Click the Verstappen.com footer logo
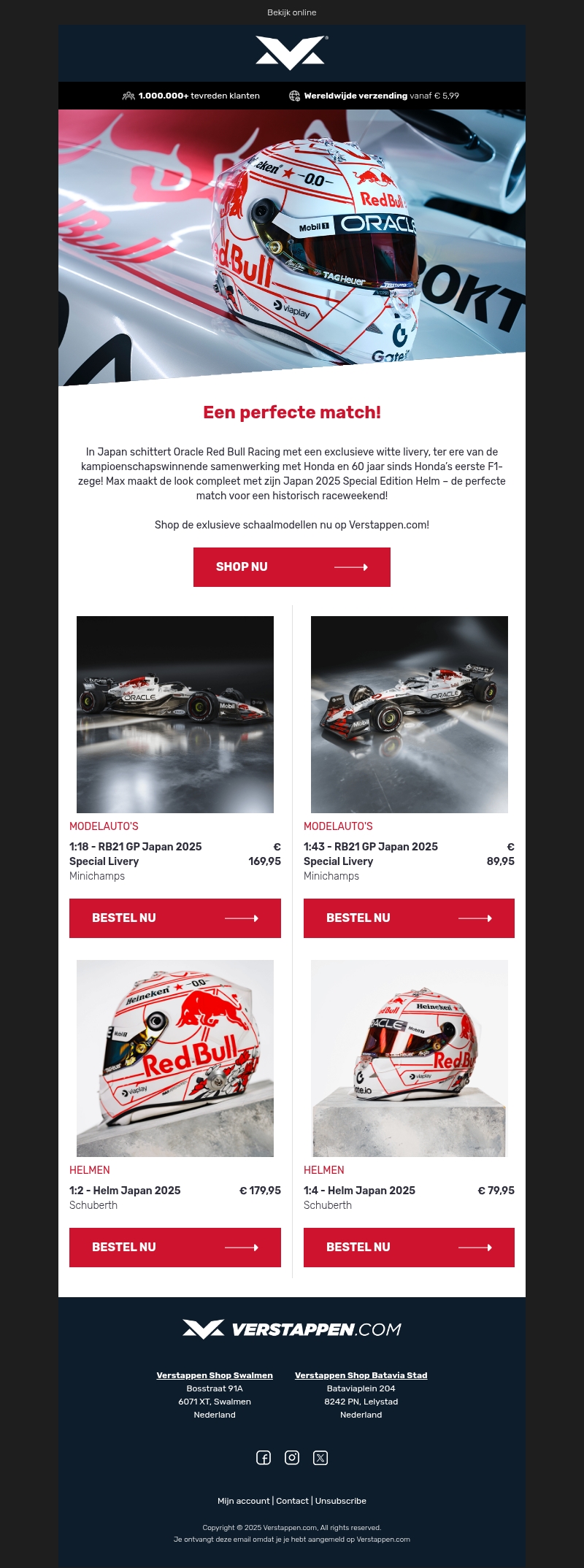584x1568 pixels. [292, 1329]
